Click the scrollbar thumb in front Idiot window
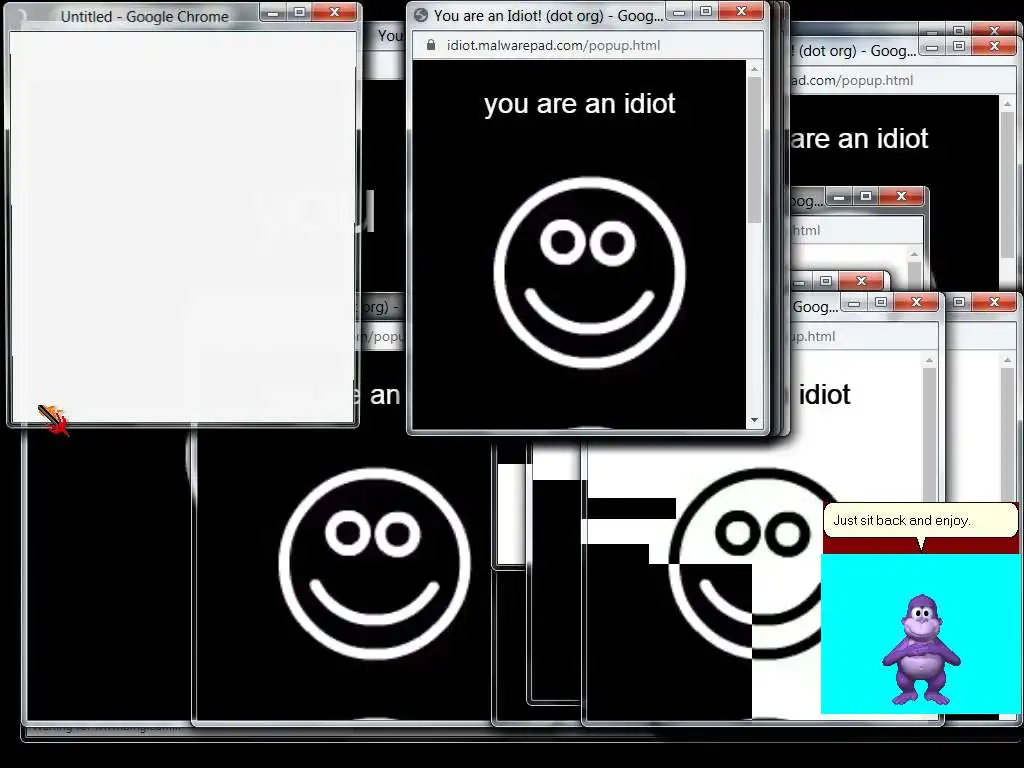 [x=755, y=150]
